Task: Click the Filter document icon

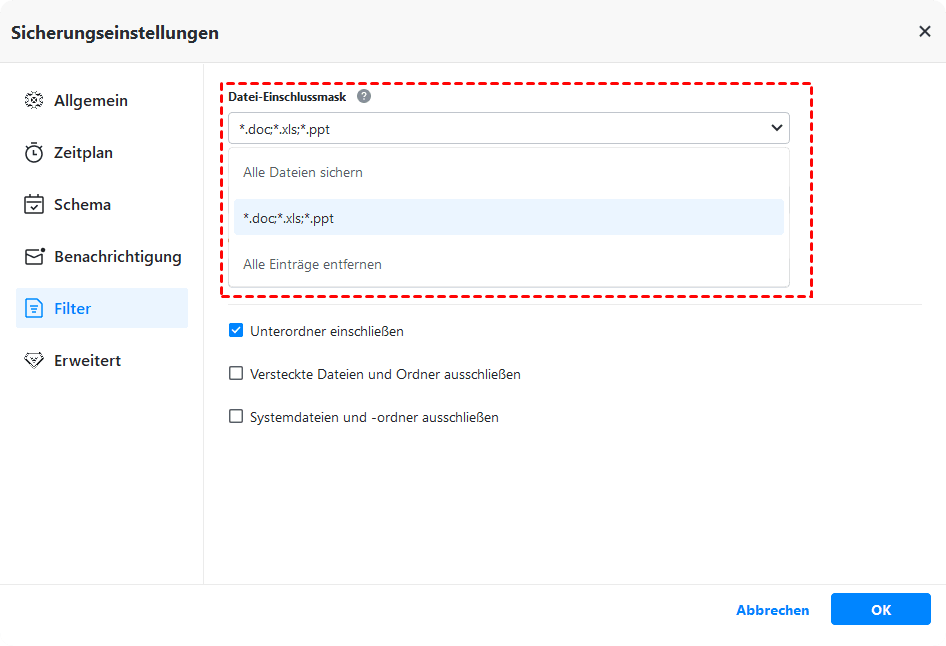Action: point(34,308)
